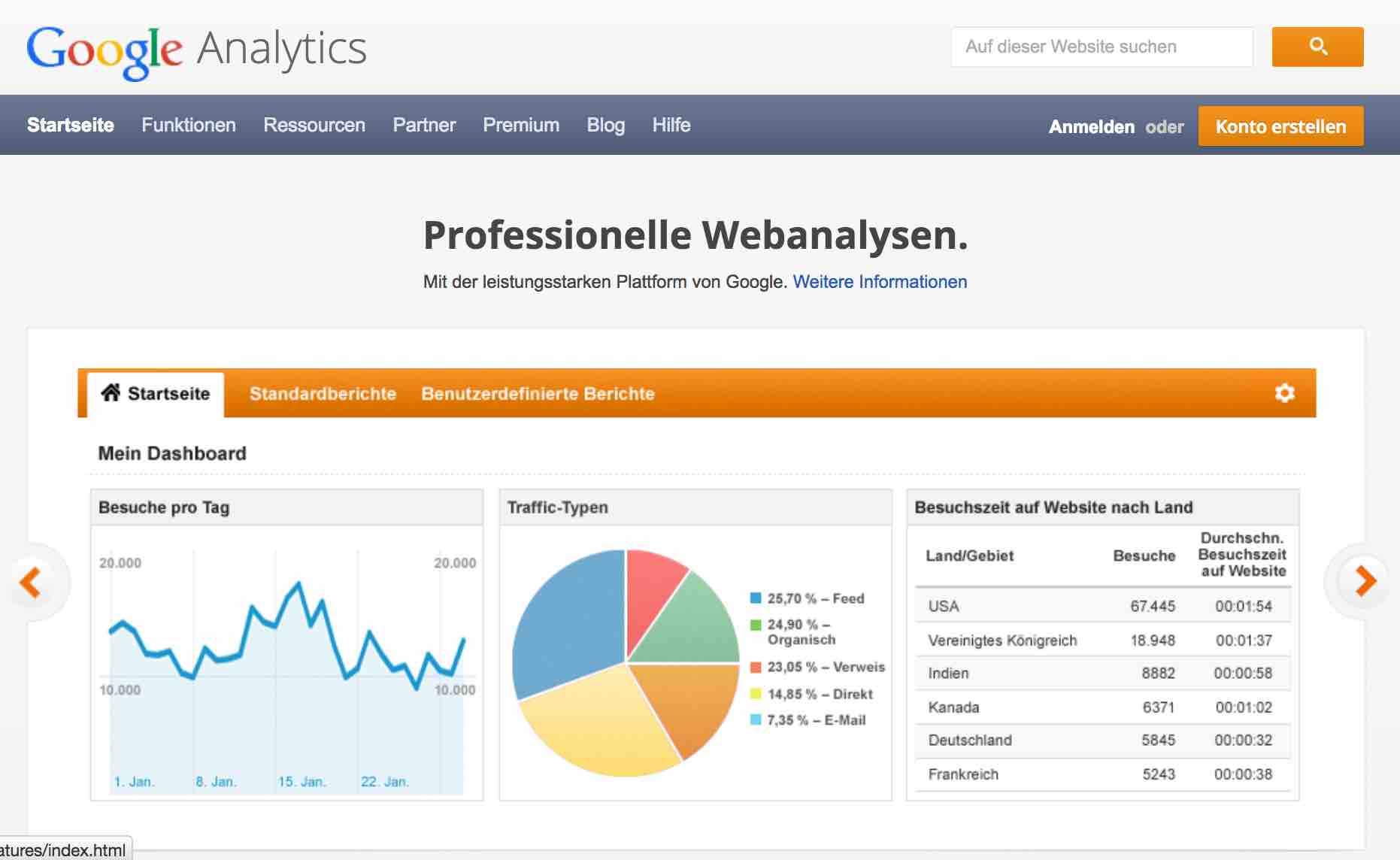Screen dimensions: 1400x860
Task: Open the Premium menu item
Action: click(521, 125)
